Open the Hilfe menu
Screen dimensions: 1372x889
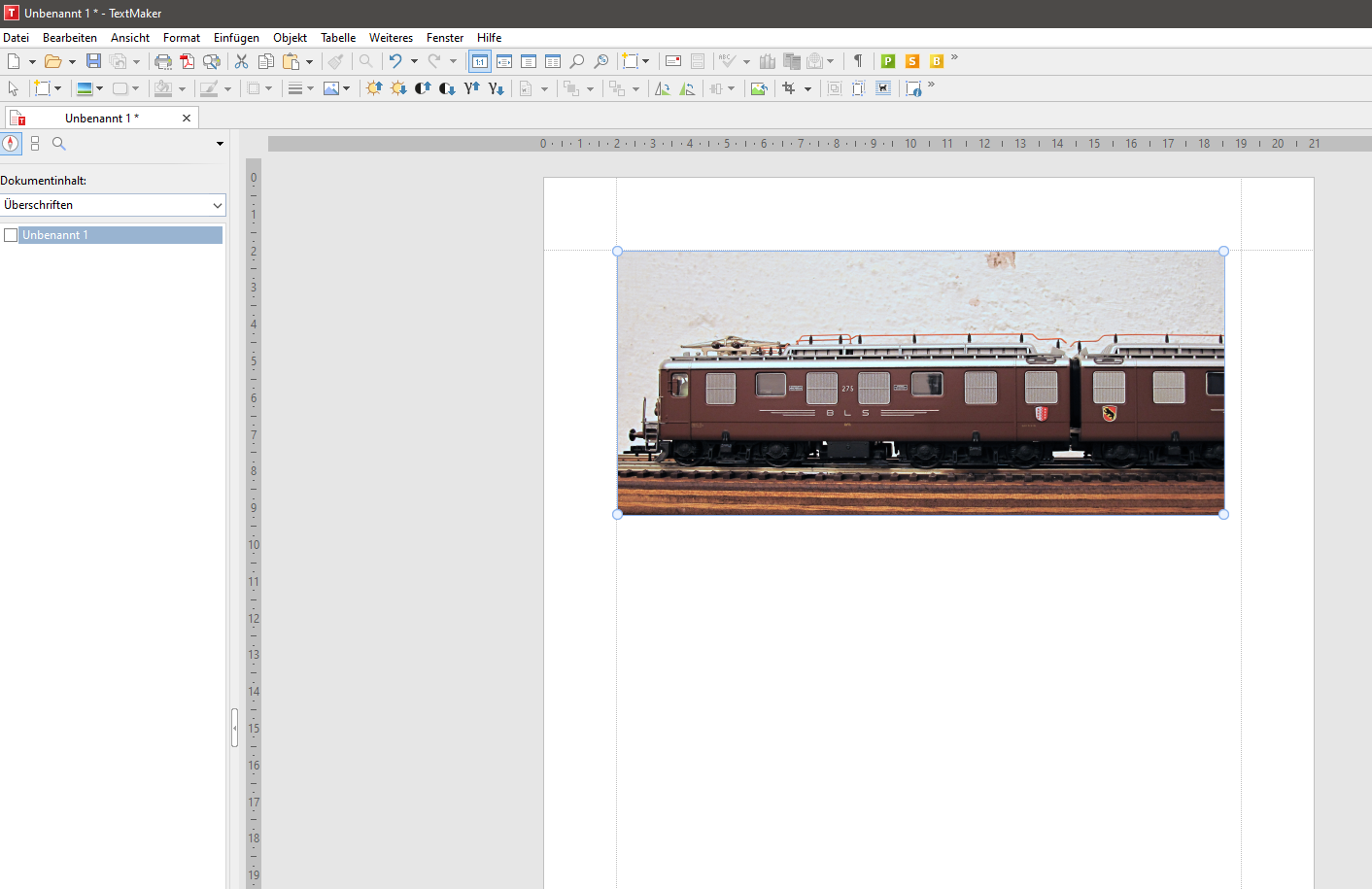tap(489, 38)
